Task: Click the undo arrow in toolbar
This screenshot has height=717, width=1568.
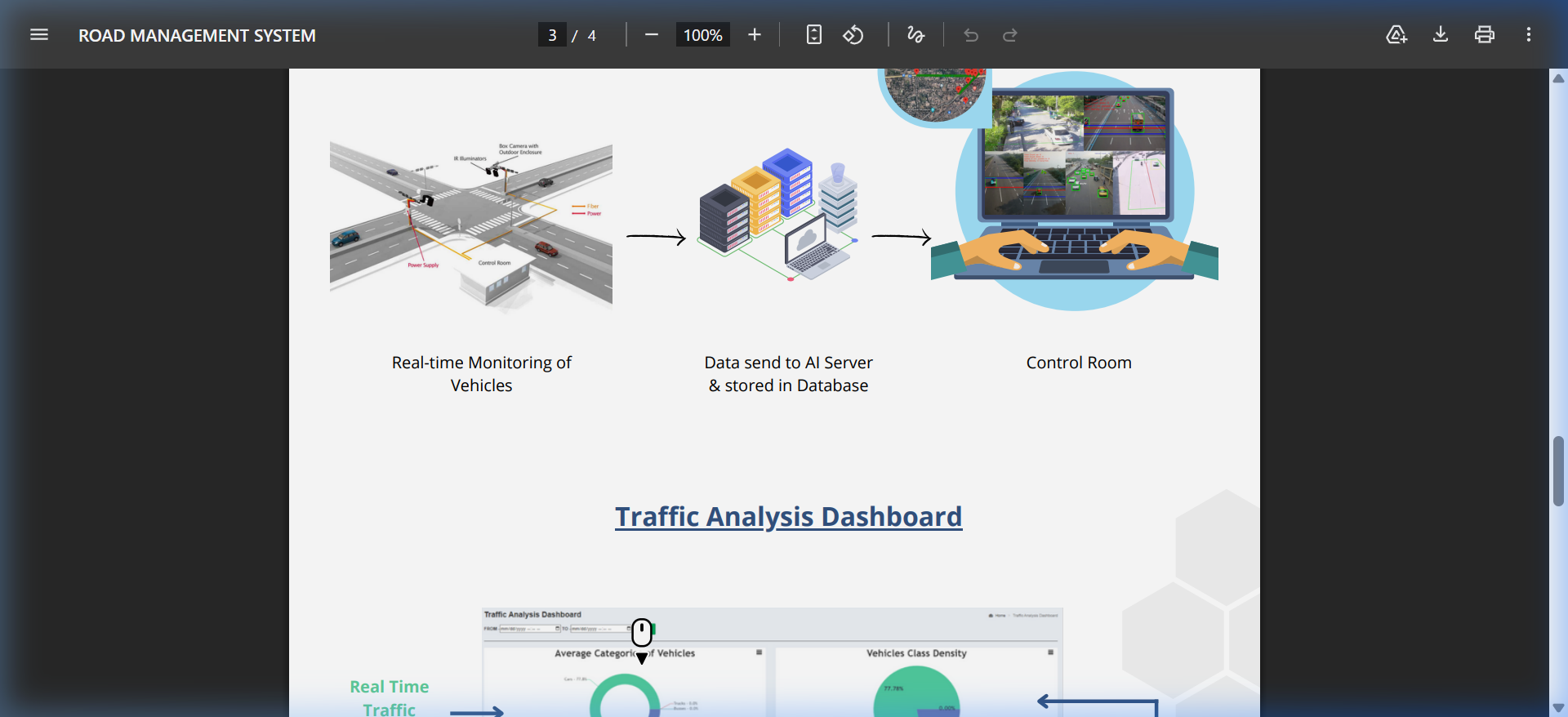Action: tap(970, 34)
